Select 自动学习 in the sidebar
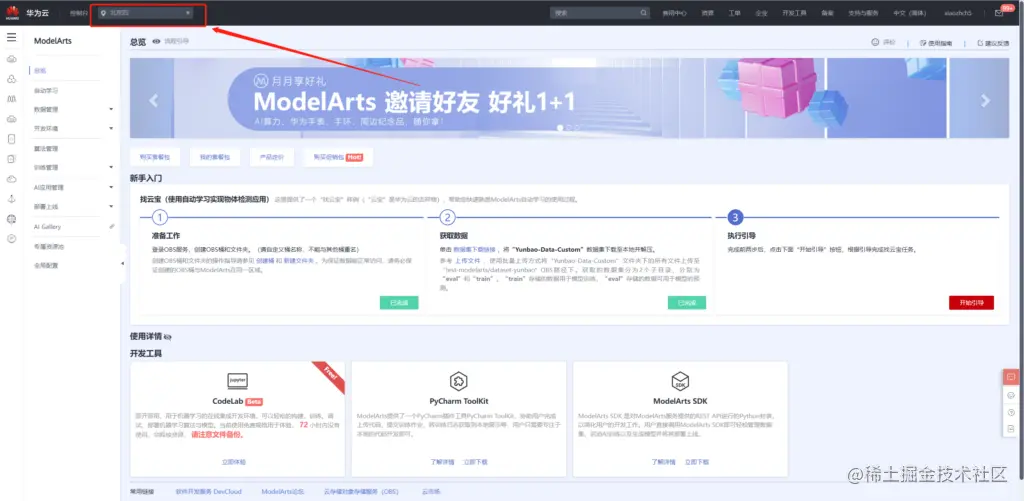Image resolution: width=1024 pixels, height=501 pixels. tap(46, 90)
